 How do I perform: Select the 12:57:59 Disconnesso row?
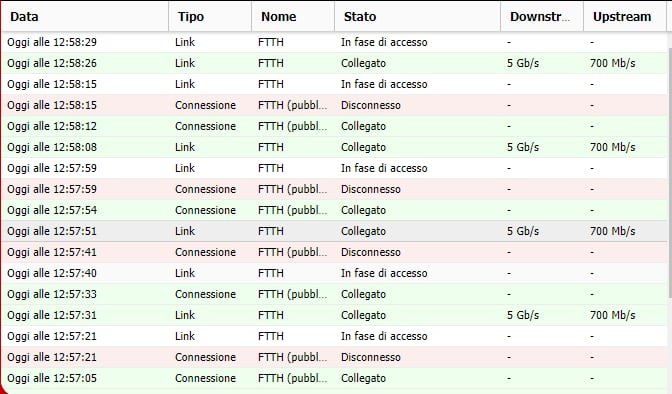click(x=334, y=189)
